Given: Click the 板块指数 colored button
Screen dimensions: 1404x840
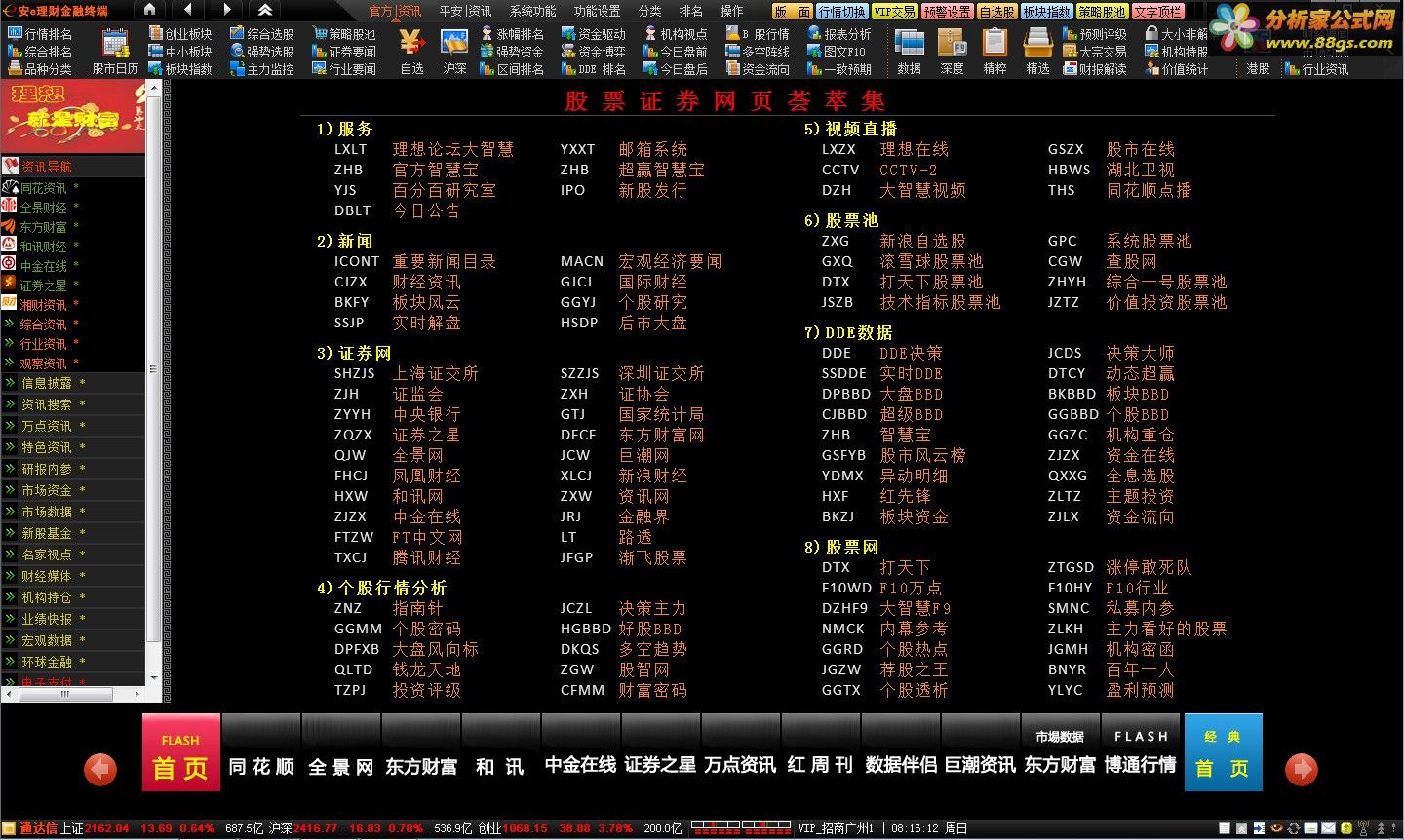Looking at the screenshot, I should pyautogui.click(x=1048, y=12).
